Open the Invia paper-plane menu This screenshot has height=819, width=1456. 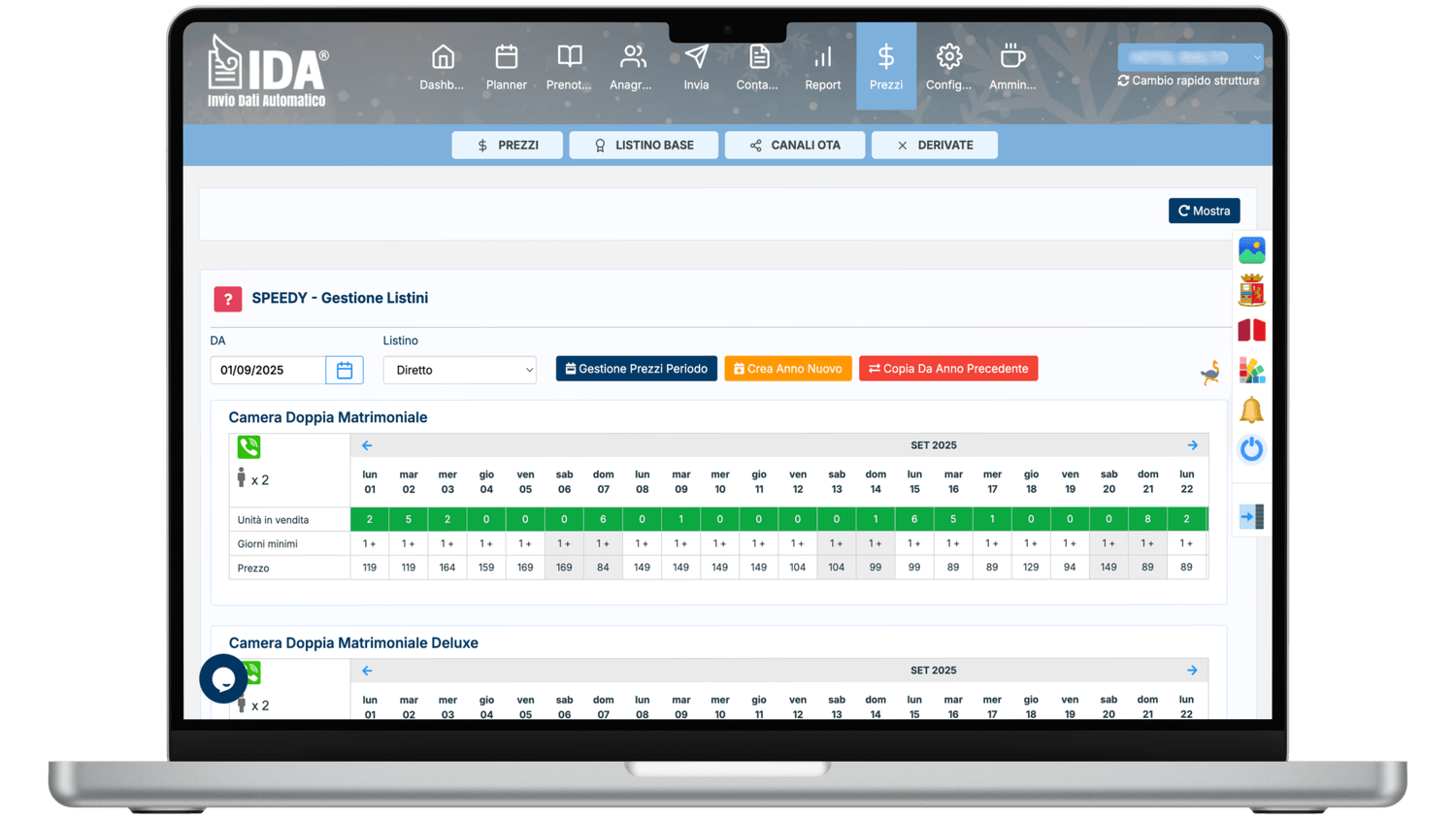coord(696,67)
